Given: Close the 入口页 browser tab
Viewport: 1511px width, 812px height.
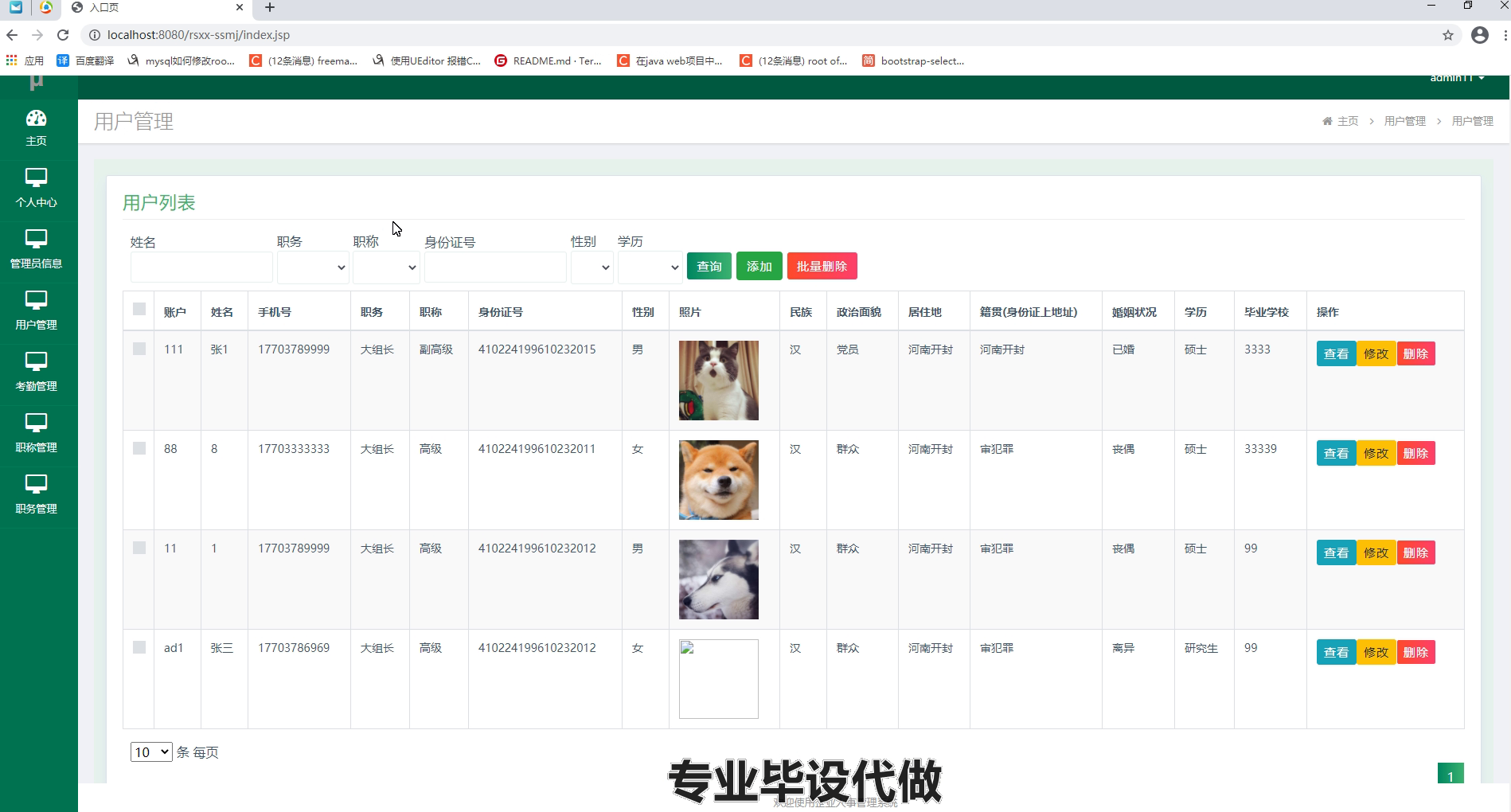Looking at the screenshot, I should point(240,7).
